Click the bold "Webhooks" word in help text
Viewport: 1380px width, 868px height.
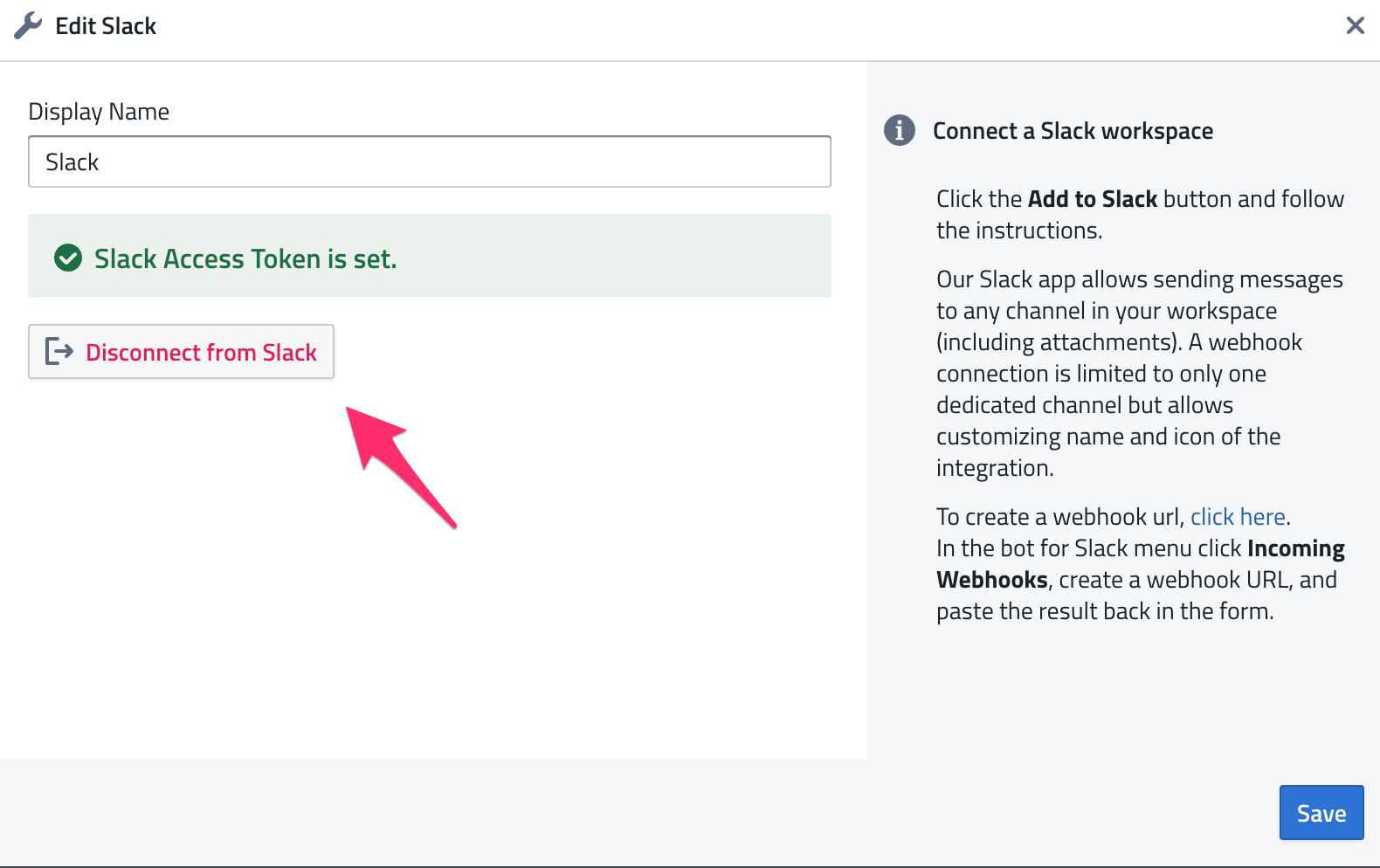point(991,580)
